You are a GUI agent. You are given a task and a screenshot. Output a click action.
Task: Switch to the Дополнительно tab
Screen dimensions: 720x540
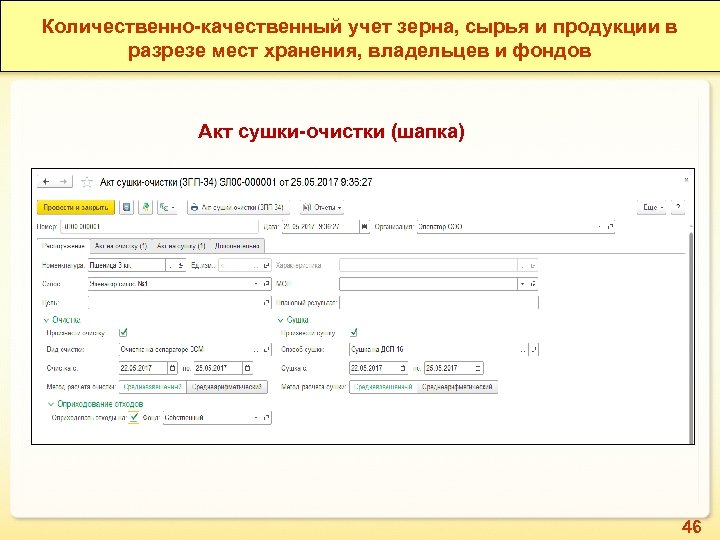click(x=237, y=246)
